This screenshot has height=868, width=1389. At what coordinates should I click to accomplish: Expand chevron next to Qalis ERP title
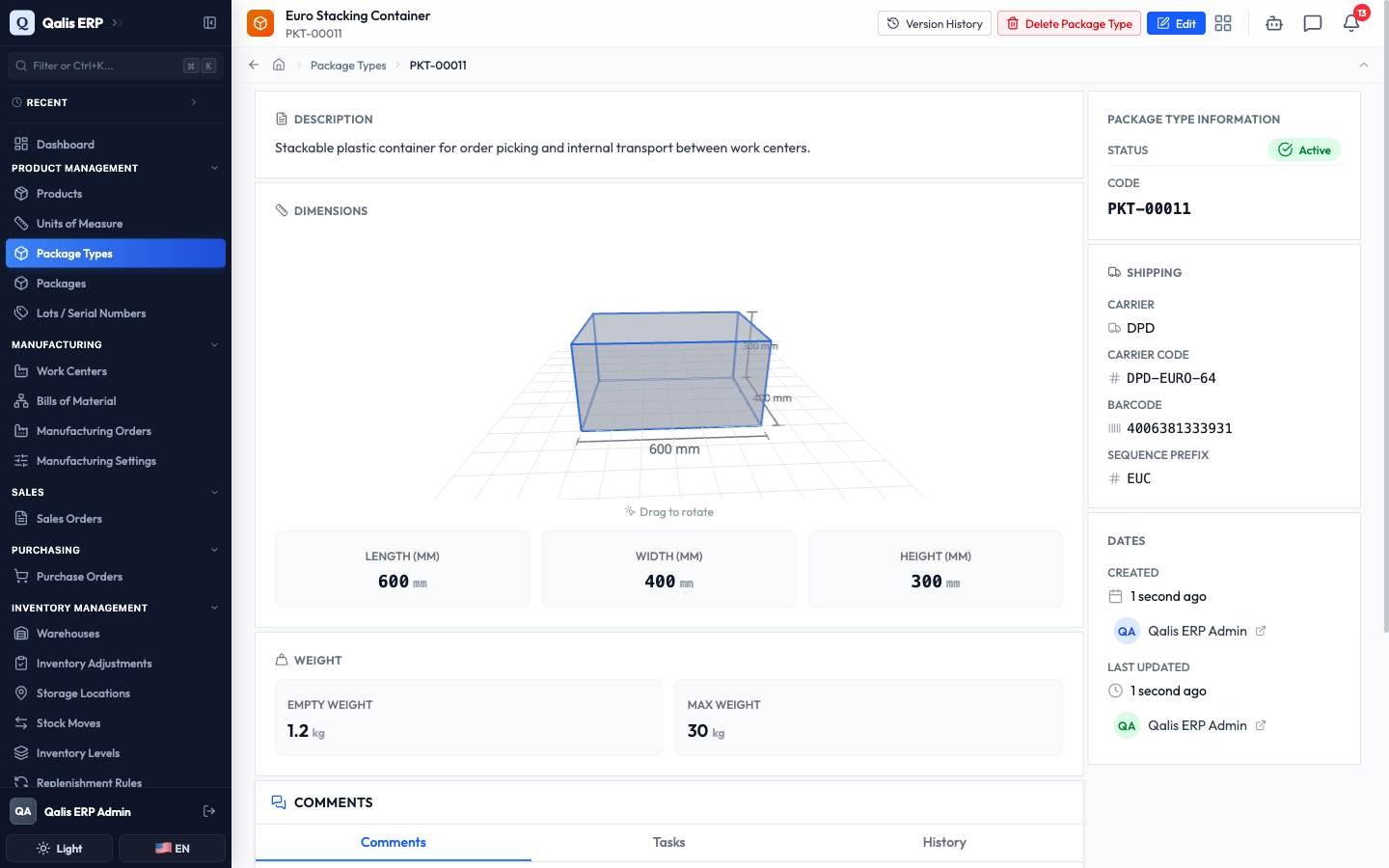(117, 22)
